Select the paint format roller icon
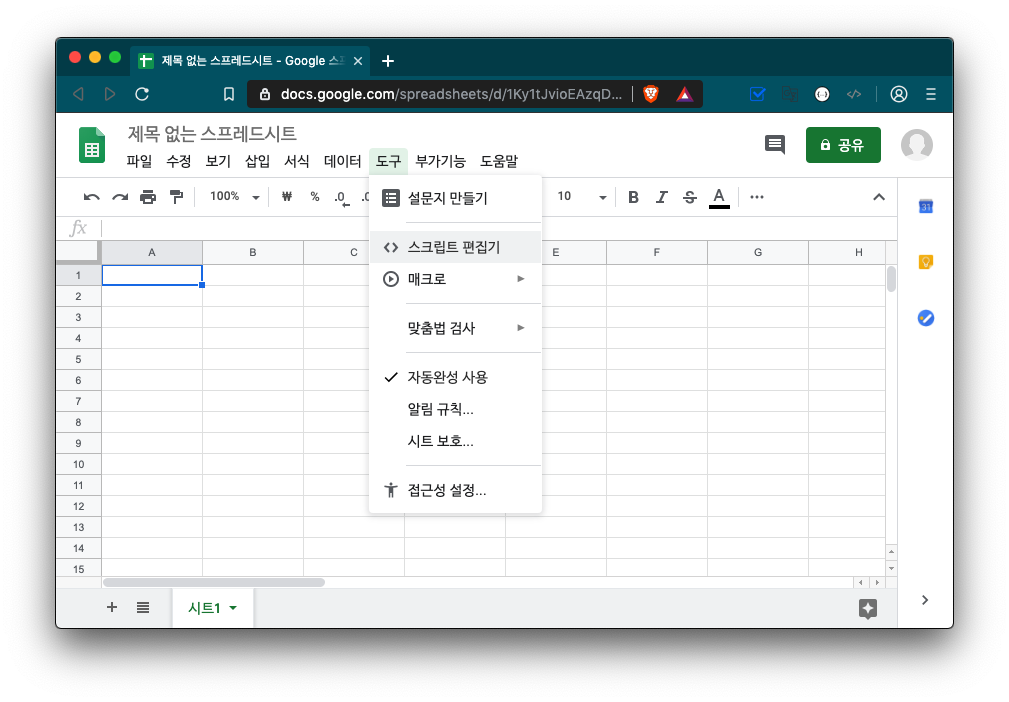The image size is (1009, 702). (176, 197)
